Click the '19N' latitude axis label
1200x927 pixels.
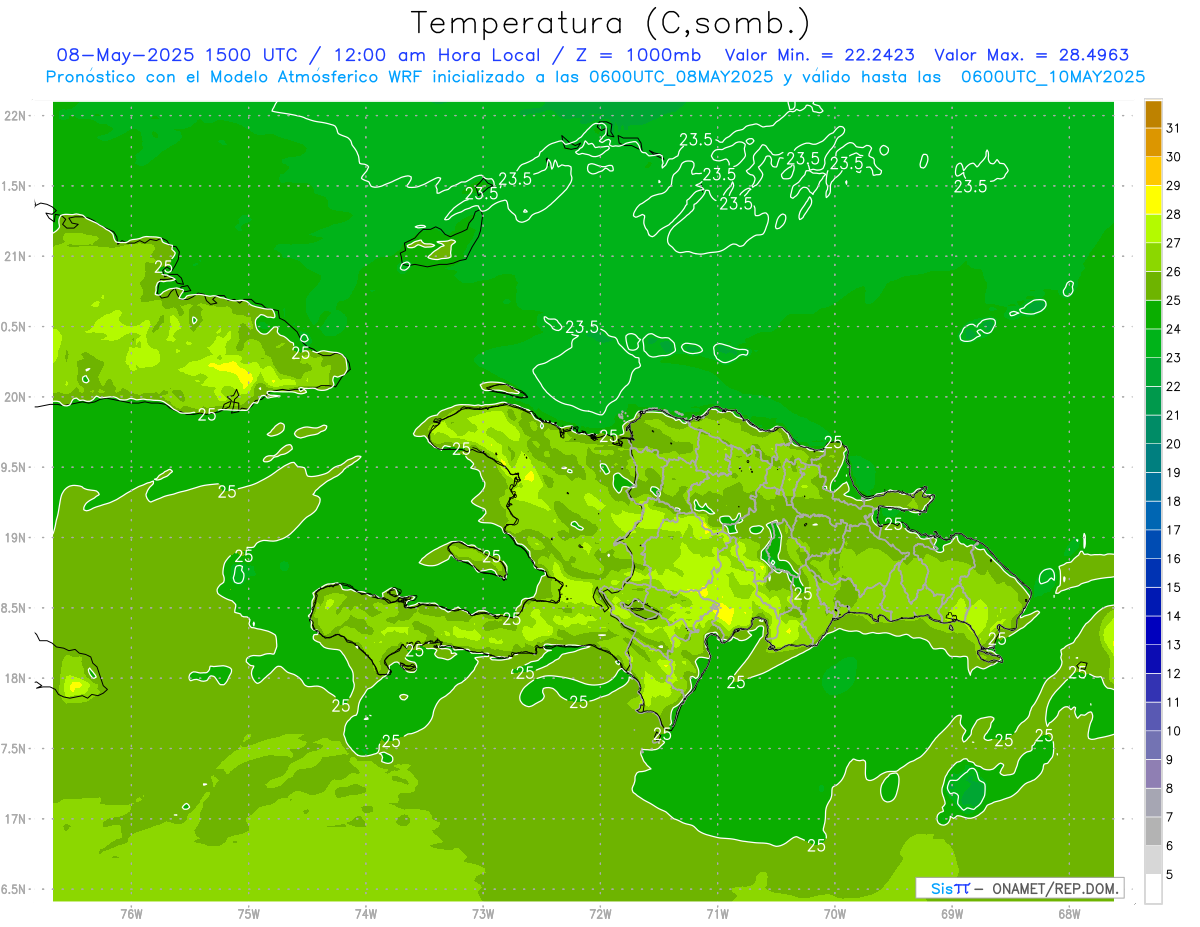pyautogui.click(x=16, y=538)
